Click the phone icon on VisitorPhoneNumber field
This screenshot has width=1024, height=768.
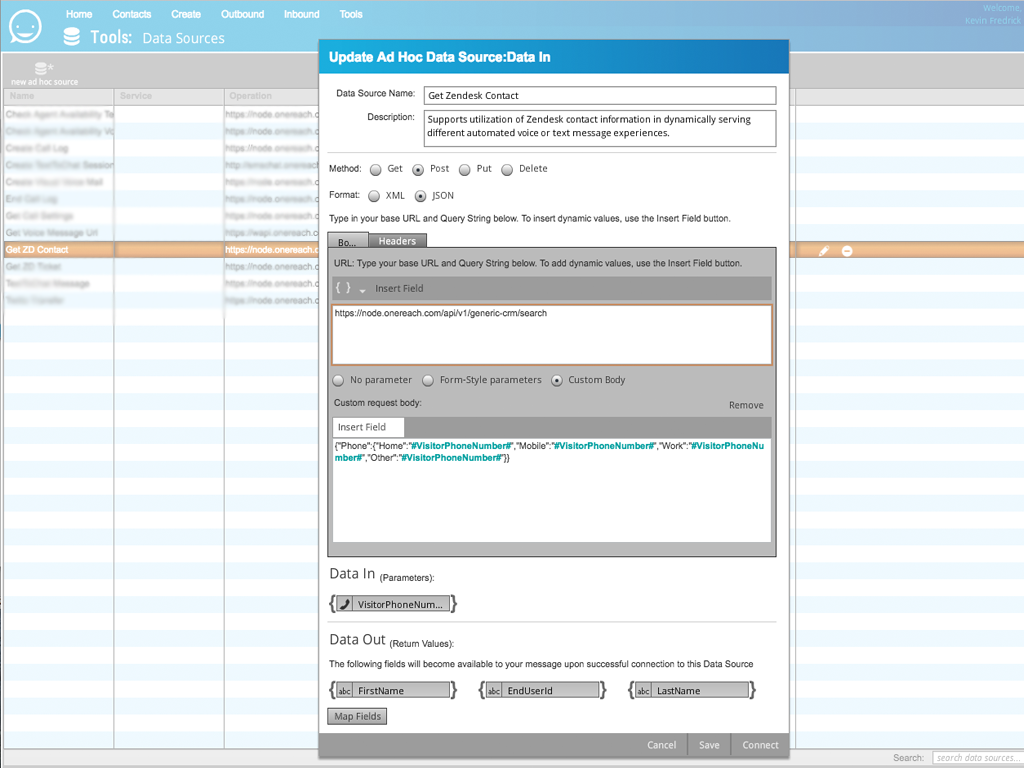(345, 604)
